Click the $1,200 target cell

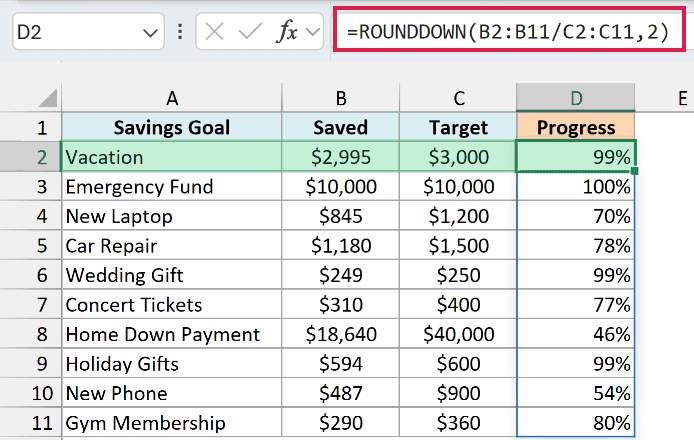click(x=458, y=216)
